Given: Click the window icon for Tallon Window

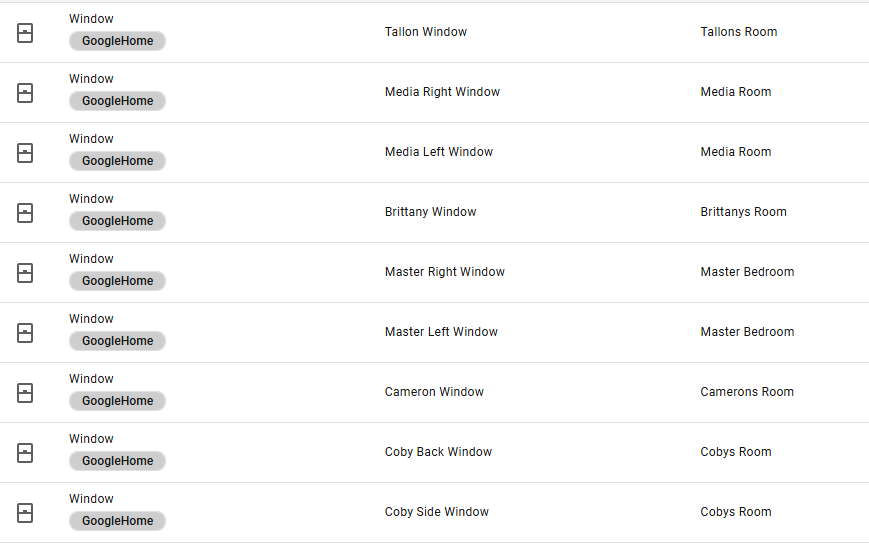Looking at the screenshot, I should pyautogui.click(x=25, y=33).
